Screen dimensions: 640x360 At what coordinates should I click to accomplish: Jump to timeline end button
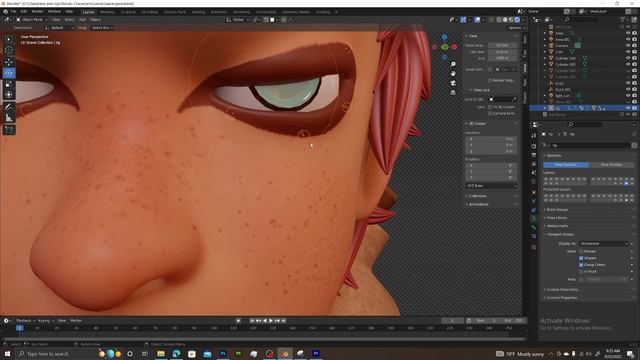[284, 321]
